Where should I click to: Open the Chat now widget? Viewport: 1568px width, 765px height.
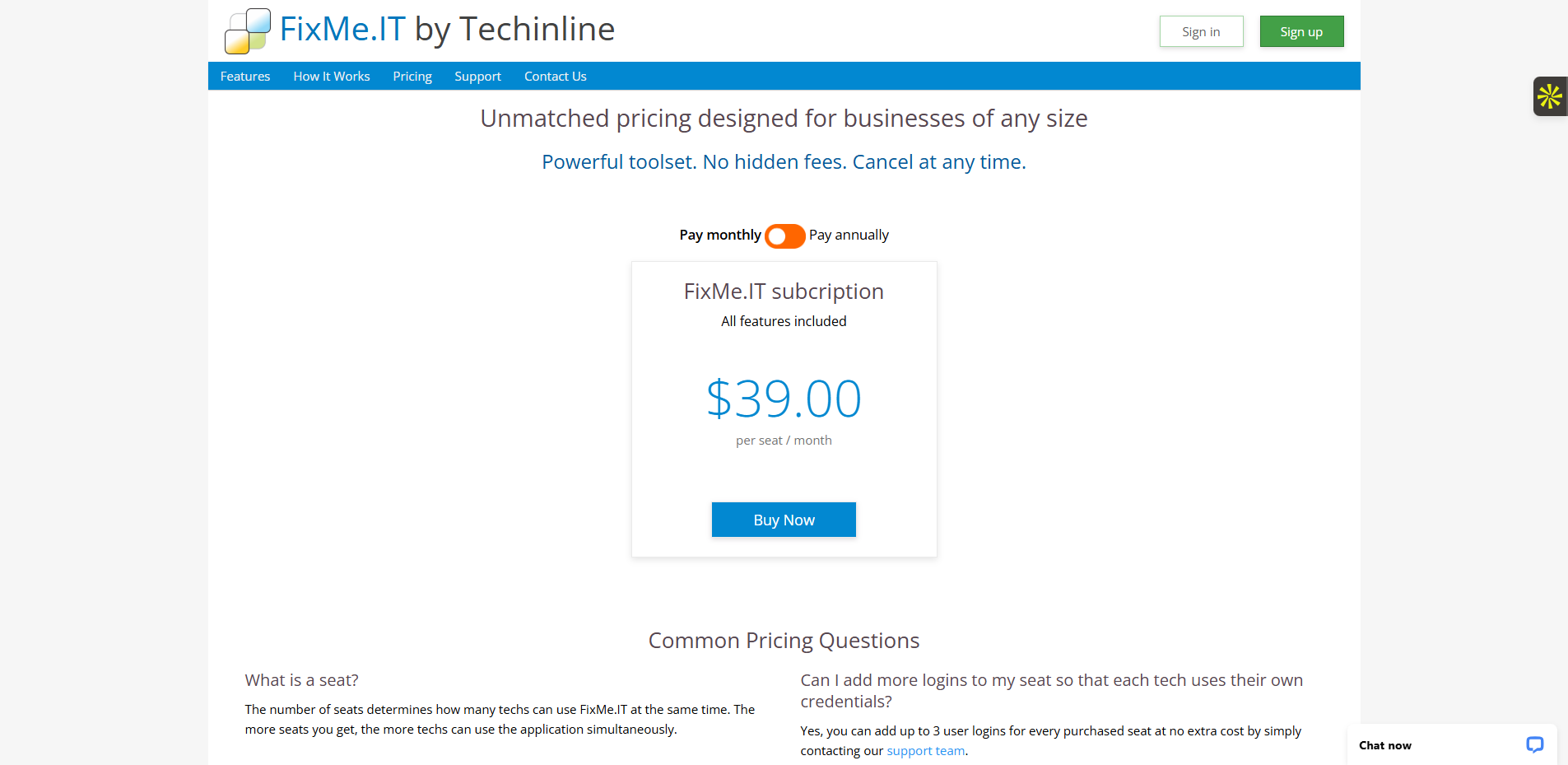(x=1385, y=745)
